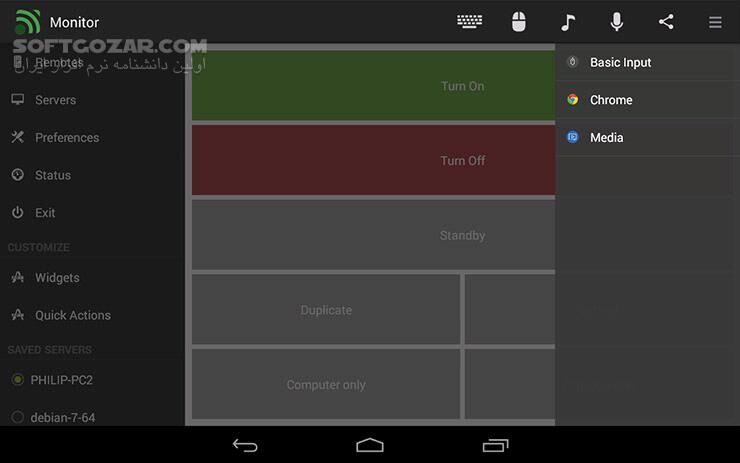Click the Chrome logo icon
The image size is (740, 463).
click(x=572, y=100)
